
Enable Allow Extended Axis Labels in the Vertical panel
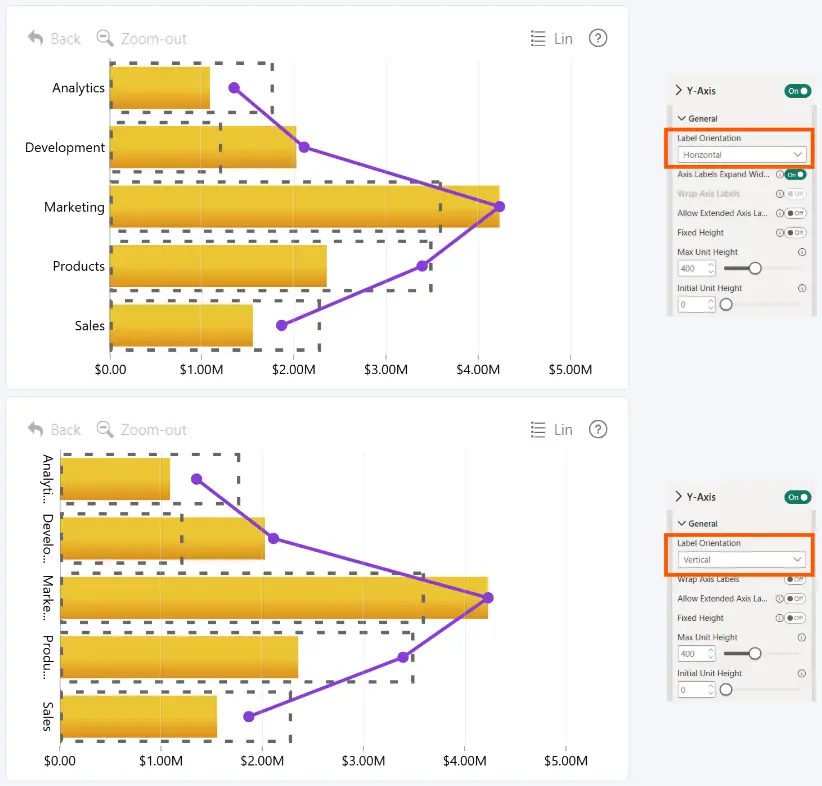point(795,599)
